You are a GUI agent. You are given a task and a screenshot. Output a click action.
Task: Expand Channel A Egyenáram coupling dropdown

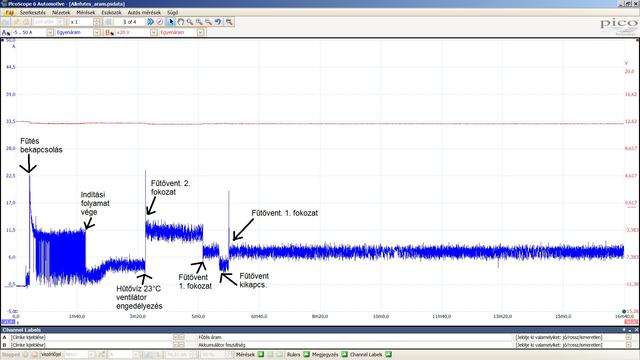point(97,32)
